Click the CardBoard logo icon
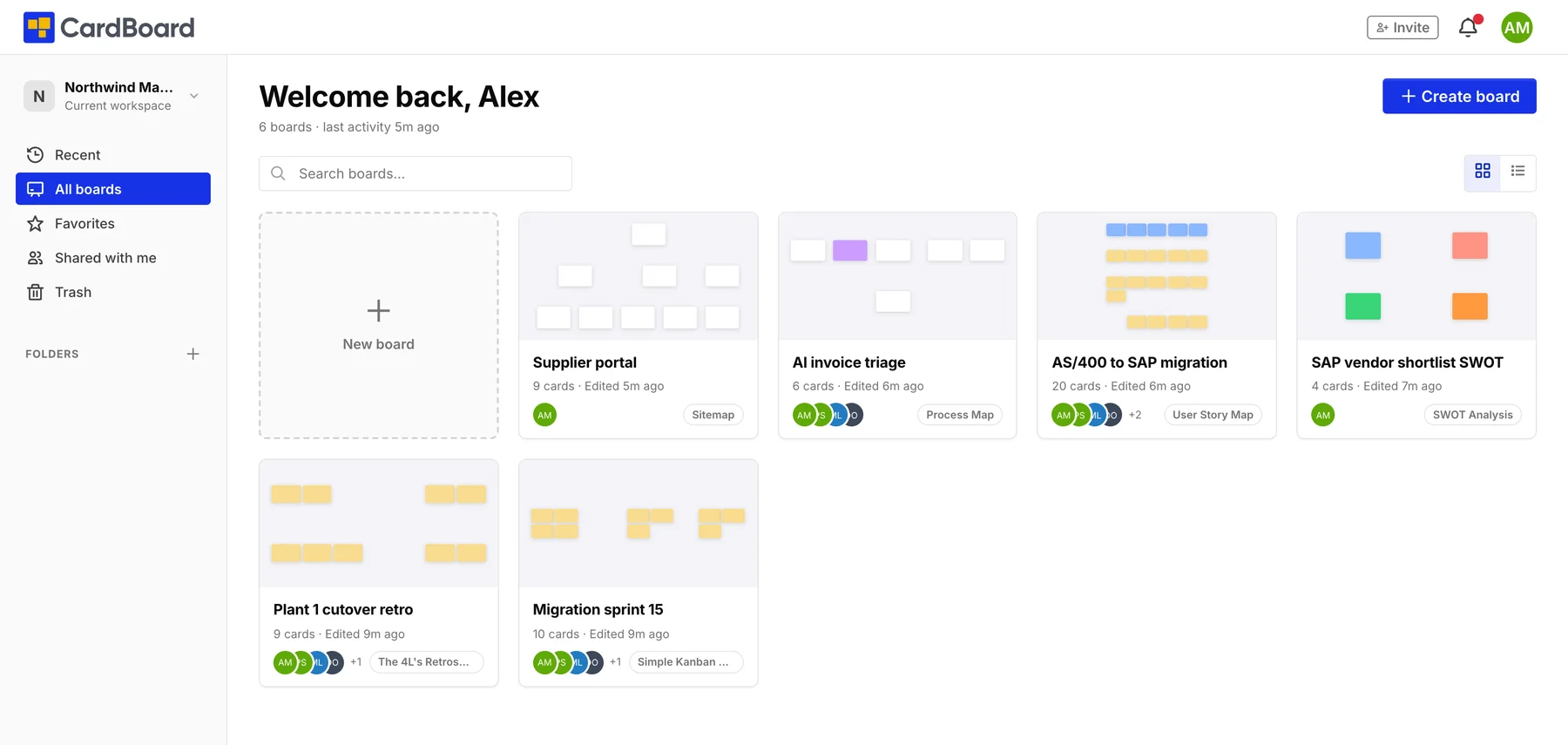 [39, 28]
